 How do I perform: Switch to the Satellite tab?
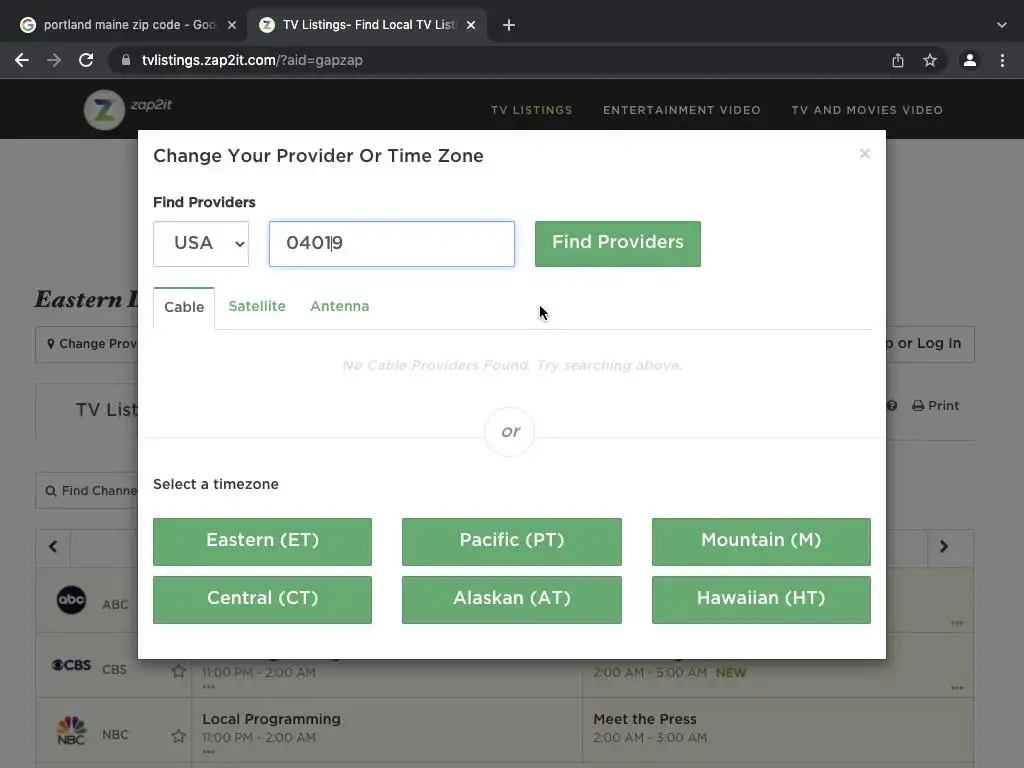(x=257, y=306)
